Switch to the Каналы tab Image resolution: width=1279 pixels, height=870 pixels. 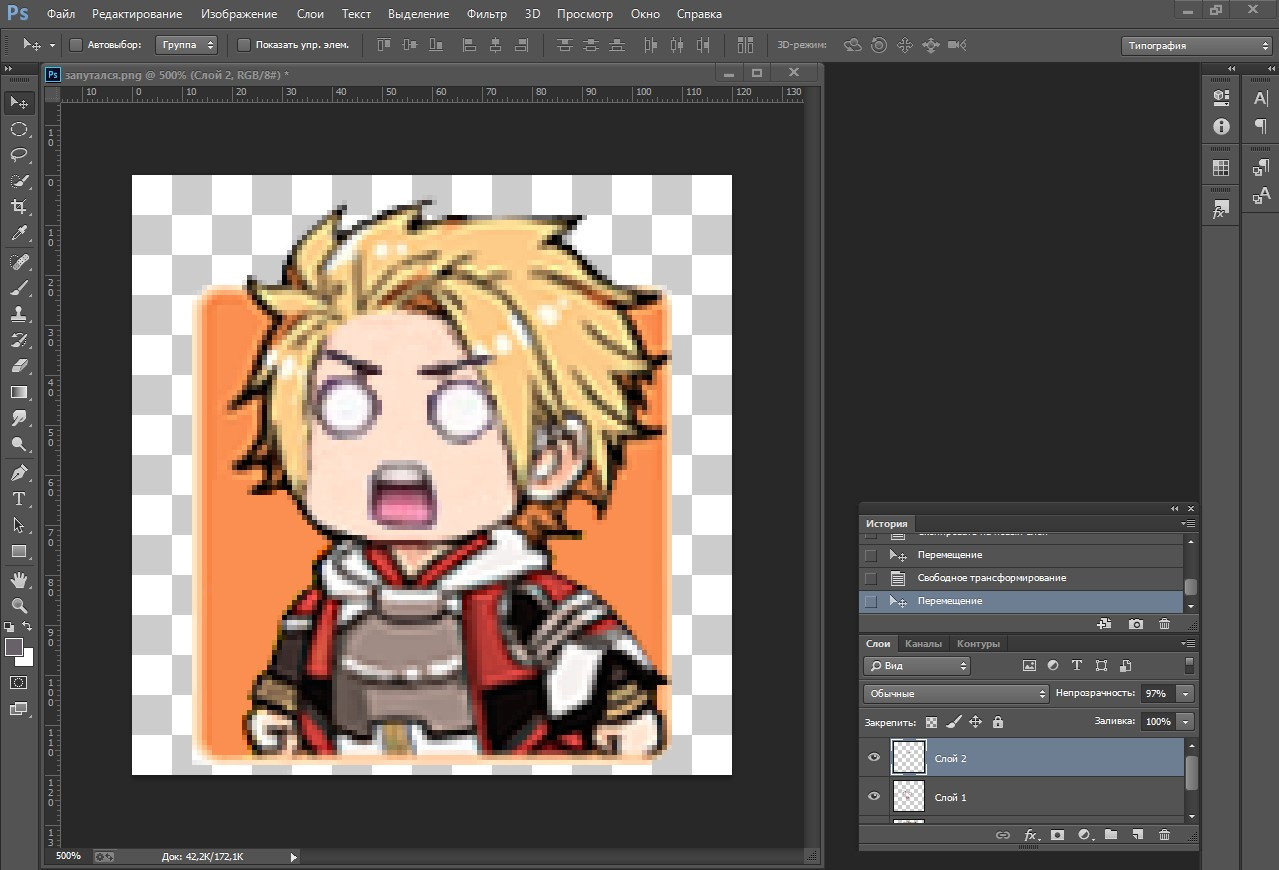coord(923,644)
